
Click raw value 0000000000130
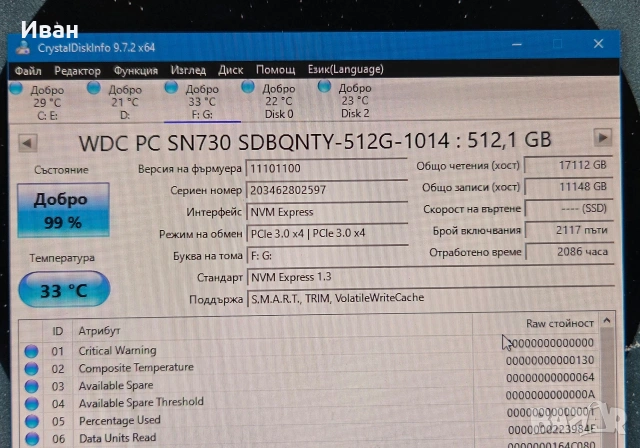point(550,360)
